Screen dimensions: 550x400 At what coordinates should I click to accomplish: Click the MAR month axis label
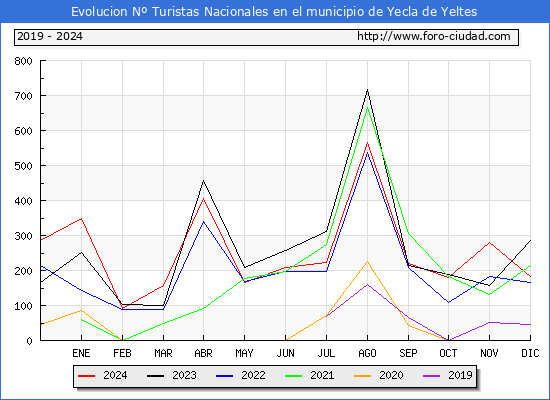point(163,353)
